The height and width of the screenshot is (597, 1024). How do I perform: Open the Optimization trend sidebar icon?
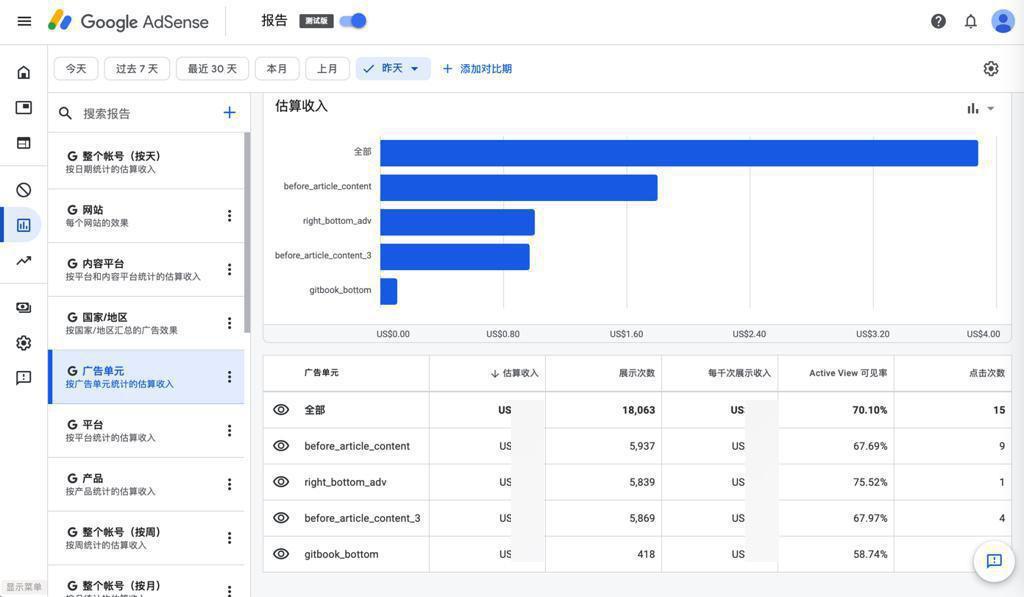[24, 261]
